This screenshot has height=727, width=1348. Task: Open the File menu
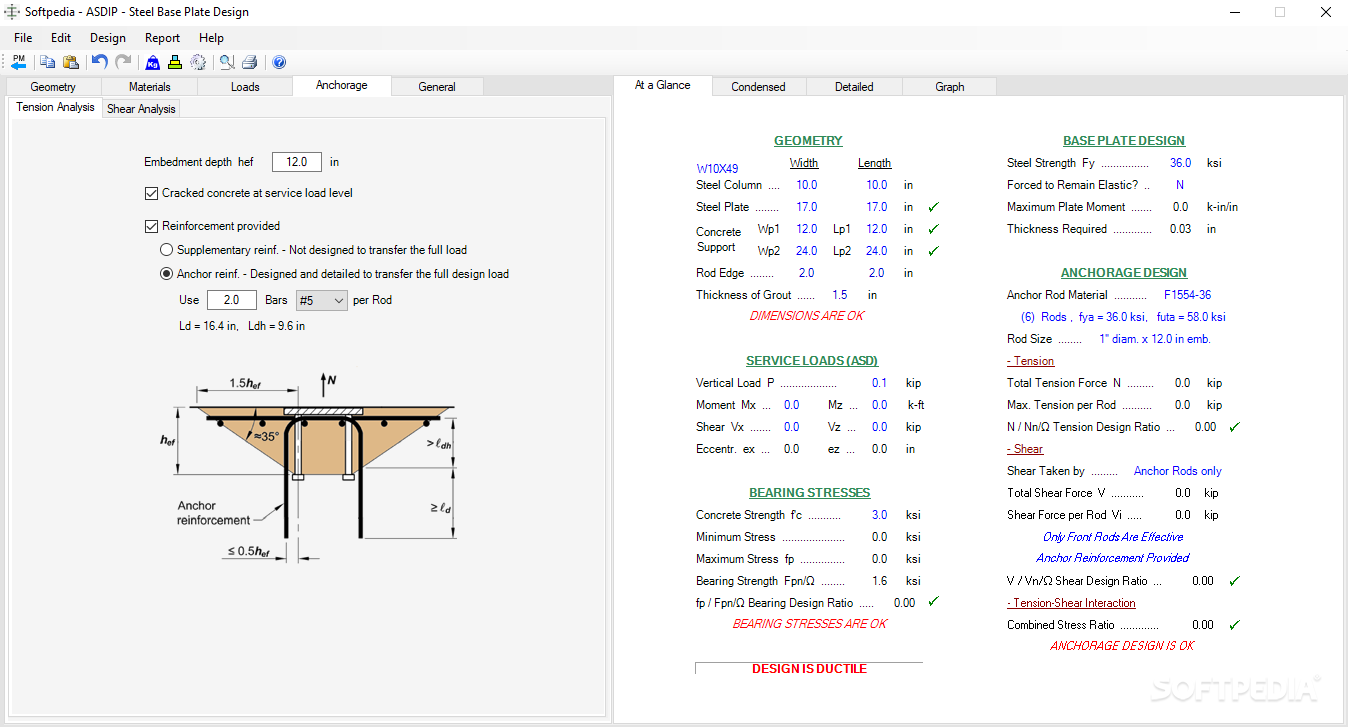[23, 38]
